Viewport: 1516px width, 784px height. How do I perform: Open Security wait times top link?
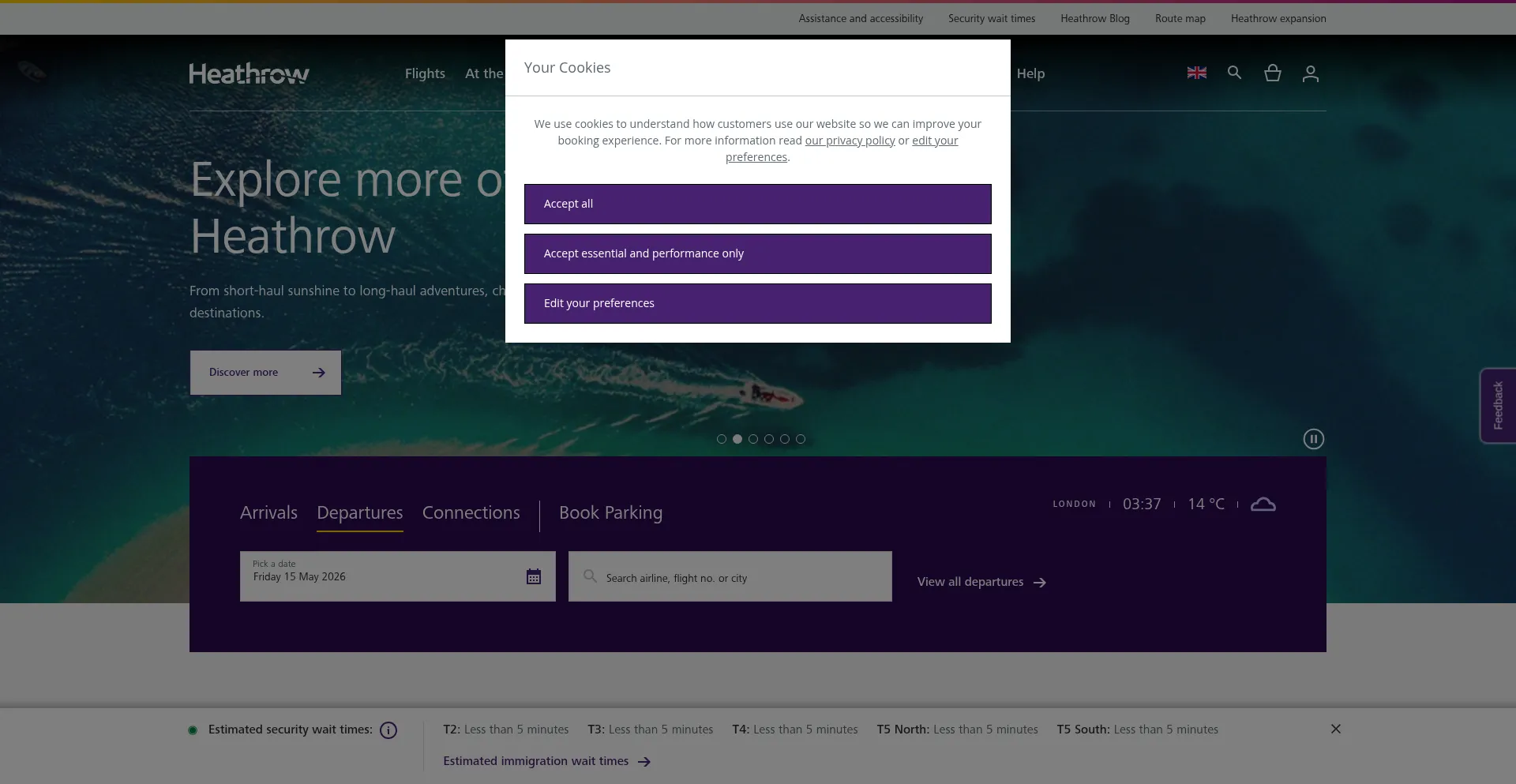click(992, 18)
